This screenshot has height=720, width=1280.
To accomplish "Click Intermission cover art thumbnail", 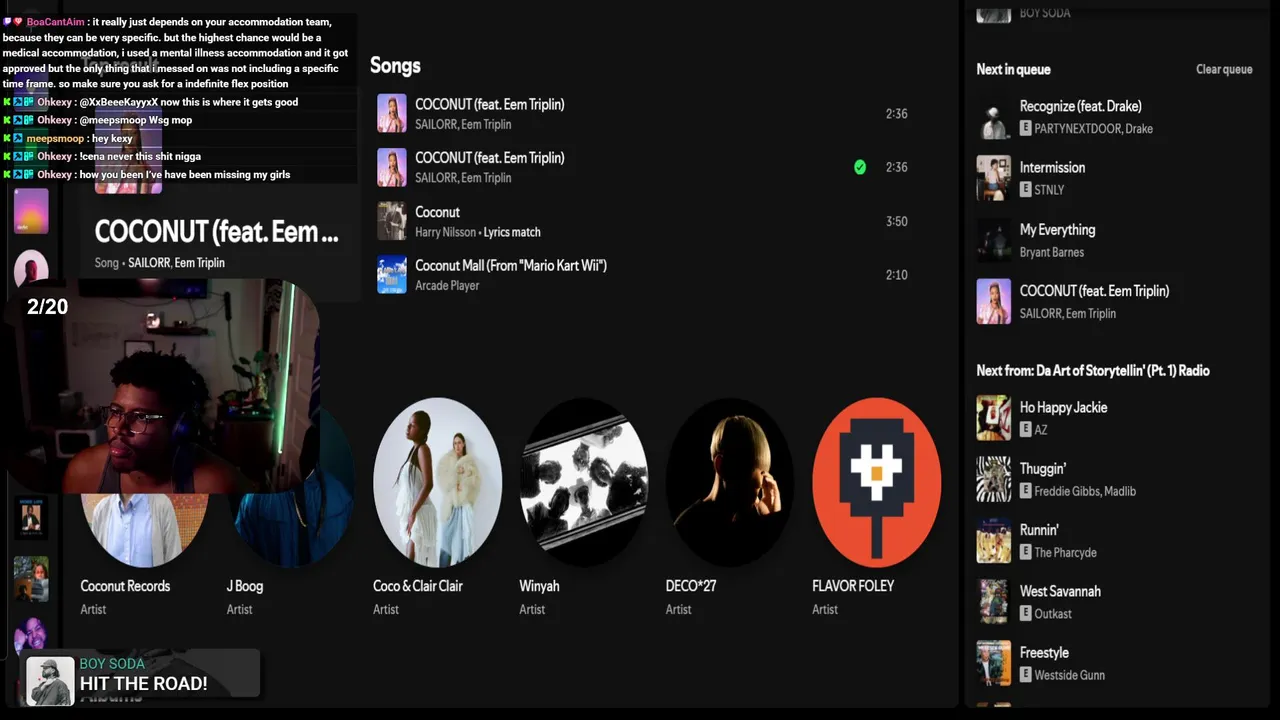I will (x=994, y=178).
